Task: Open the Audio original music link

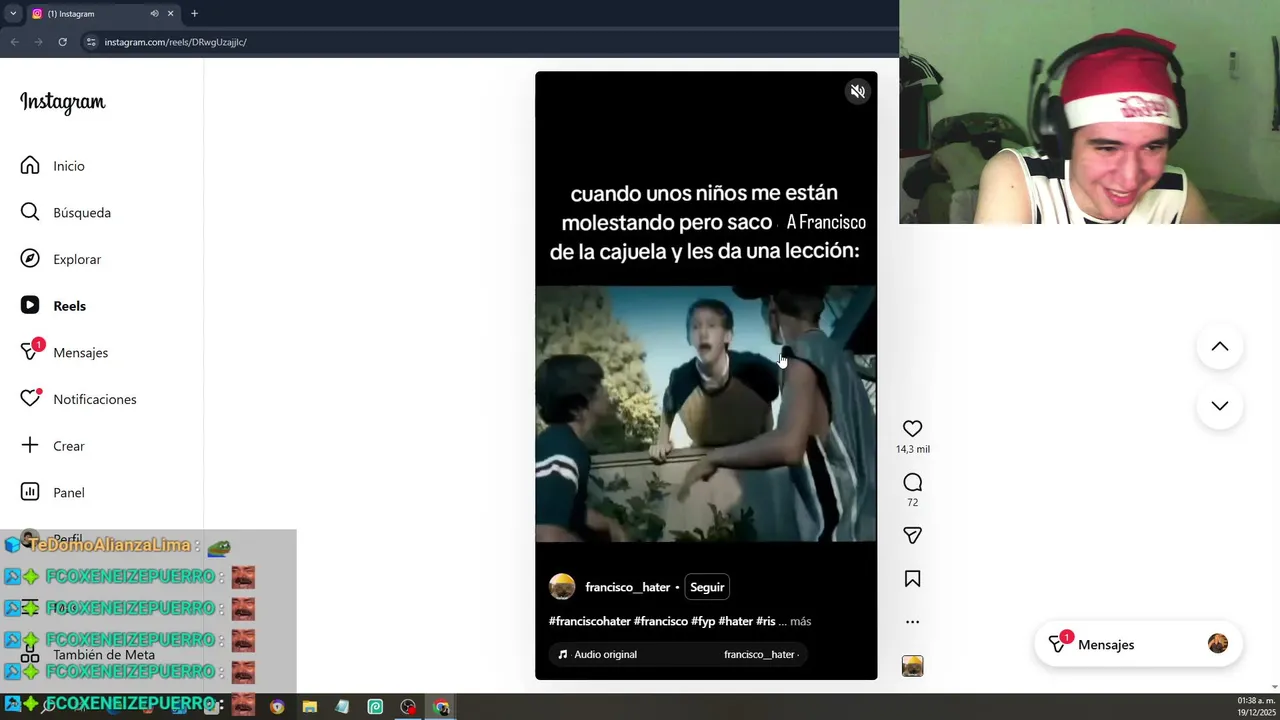Action: (x=605, y=654)
